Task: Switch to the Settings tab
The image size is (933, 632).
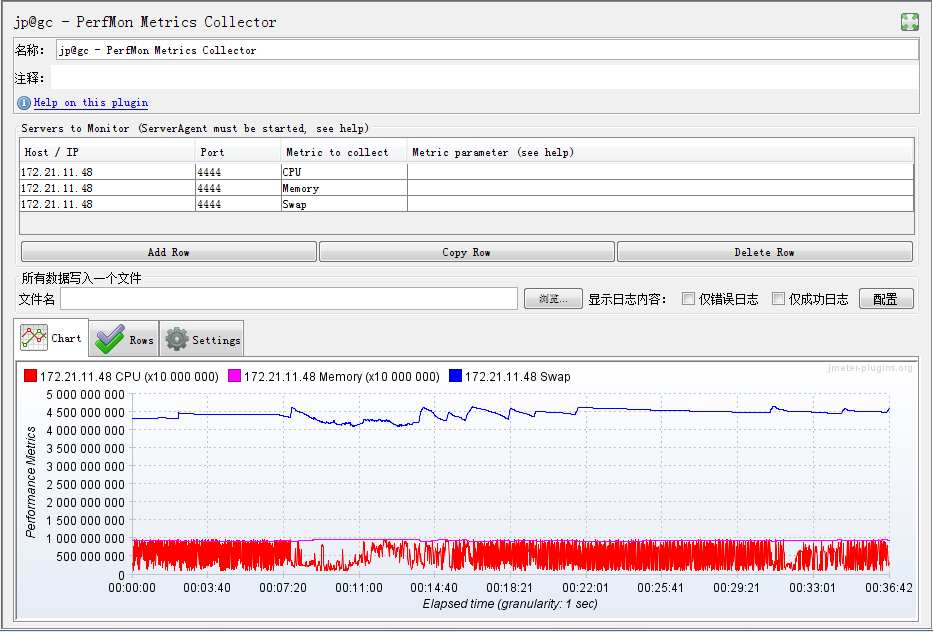Action: coord(202,338)
